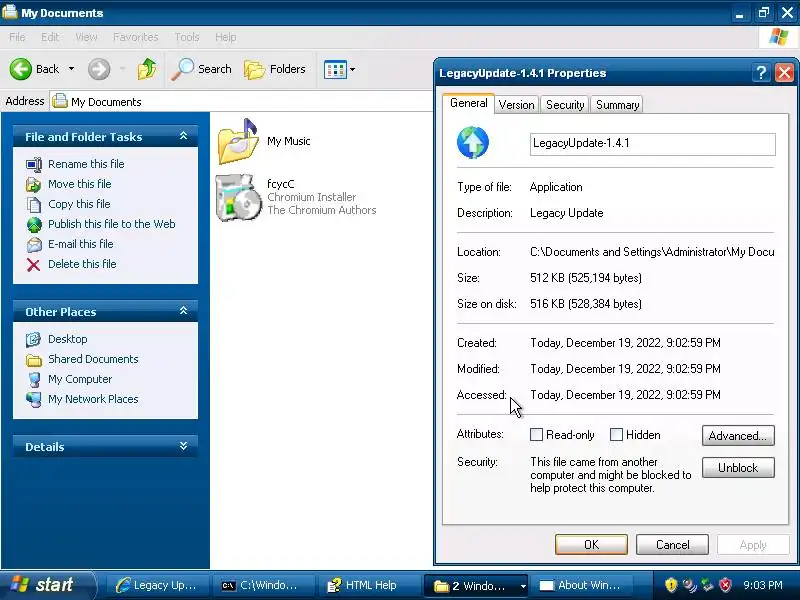Collapse the Other Places panel
This screenshot has width=800, height=600.
[x=183, y=311]
